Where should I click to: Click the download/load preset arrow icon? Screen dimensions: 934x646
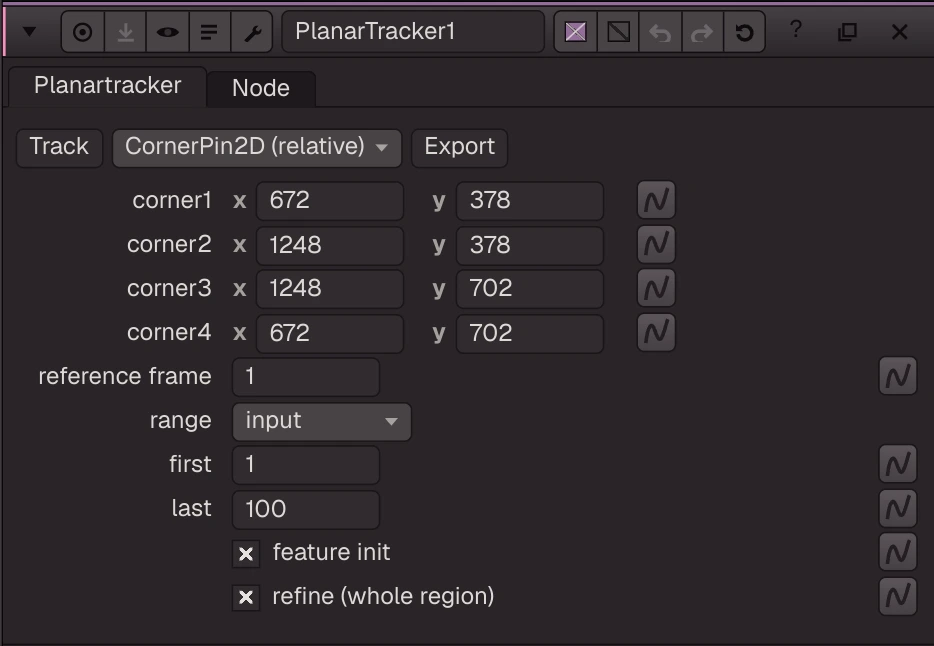tap(125, 32)
